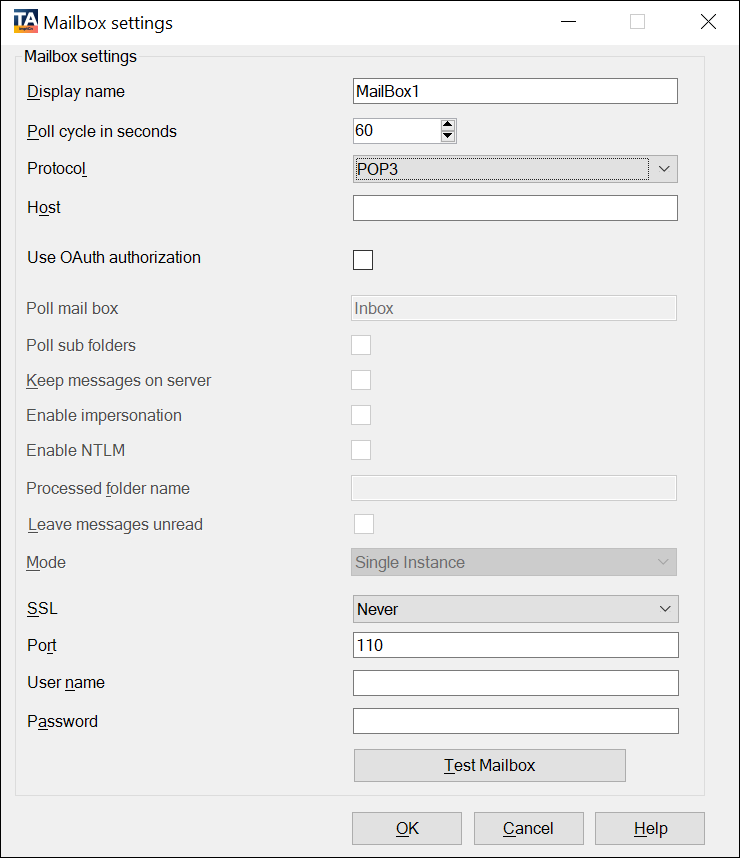
Task: Open Help for mailbox settings
Action: [650, 828]
